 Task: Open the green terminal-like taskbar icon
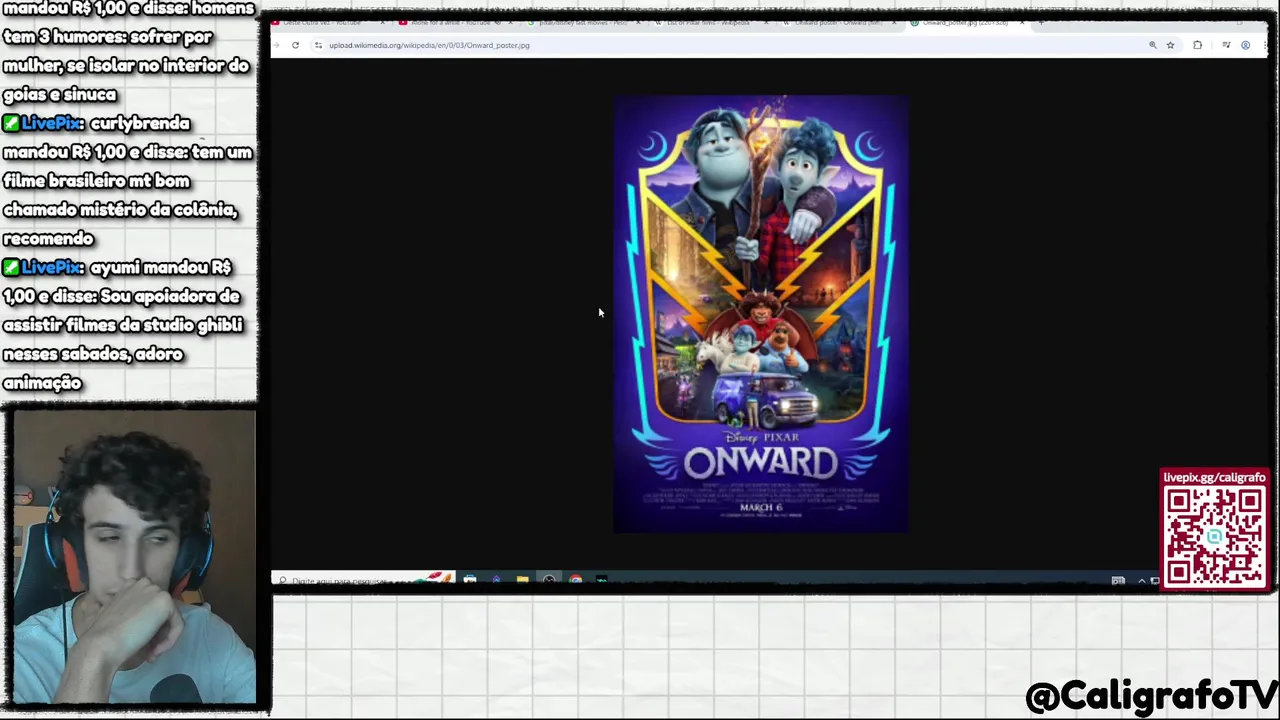click(x=601, y=580)
